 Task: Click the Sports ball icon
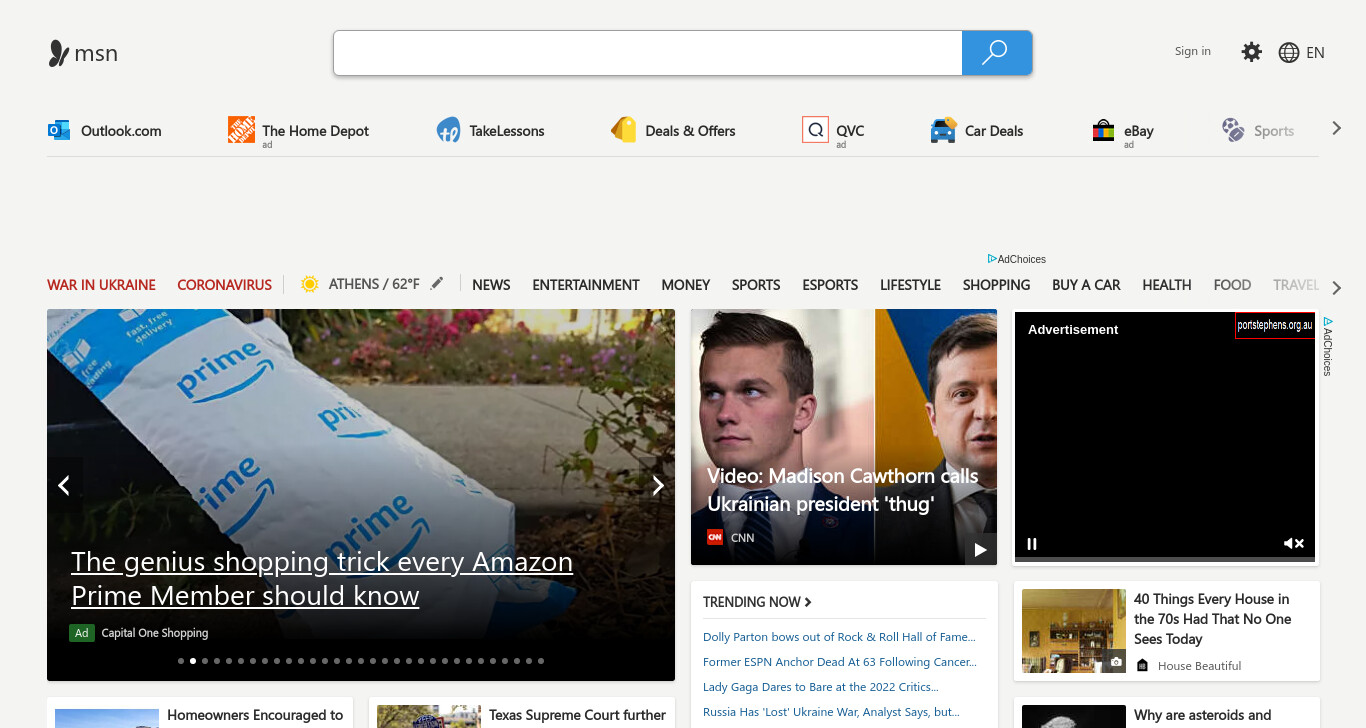click(1233, 130)
